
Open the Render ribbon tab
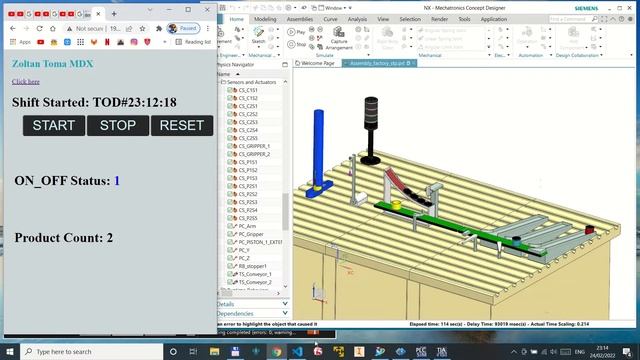pos(439,19)
